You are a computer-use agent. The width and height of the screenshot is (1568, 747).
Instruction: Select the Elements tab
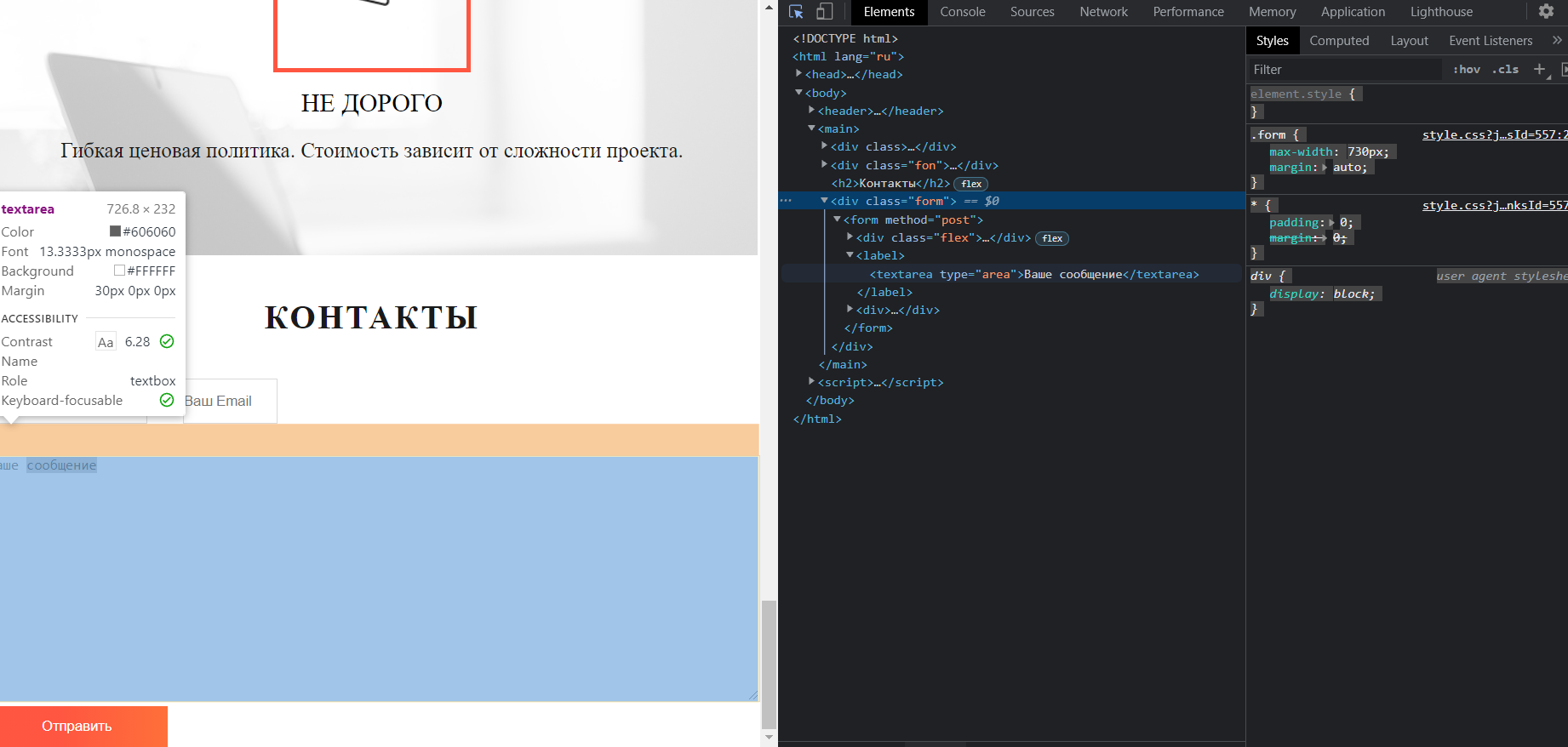[x=889, y=12]
